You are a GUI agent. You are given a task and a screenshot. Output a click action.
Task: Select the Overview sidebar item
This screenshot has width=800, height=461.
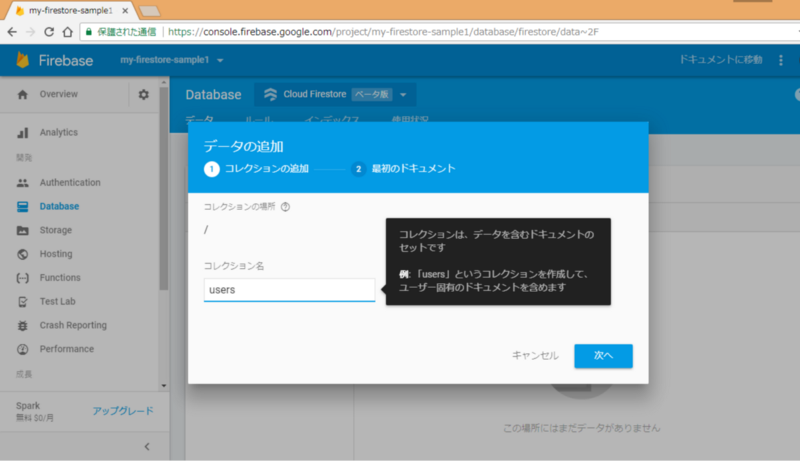pos(59,94)
